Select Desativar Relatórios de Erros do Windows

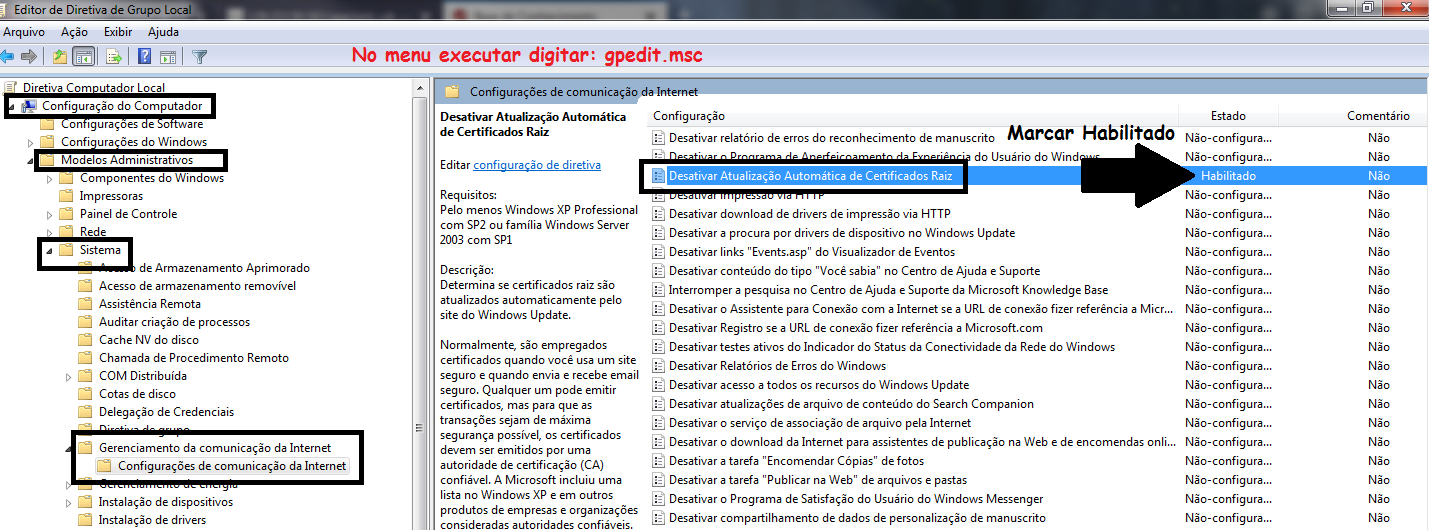pos(777,366)
